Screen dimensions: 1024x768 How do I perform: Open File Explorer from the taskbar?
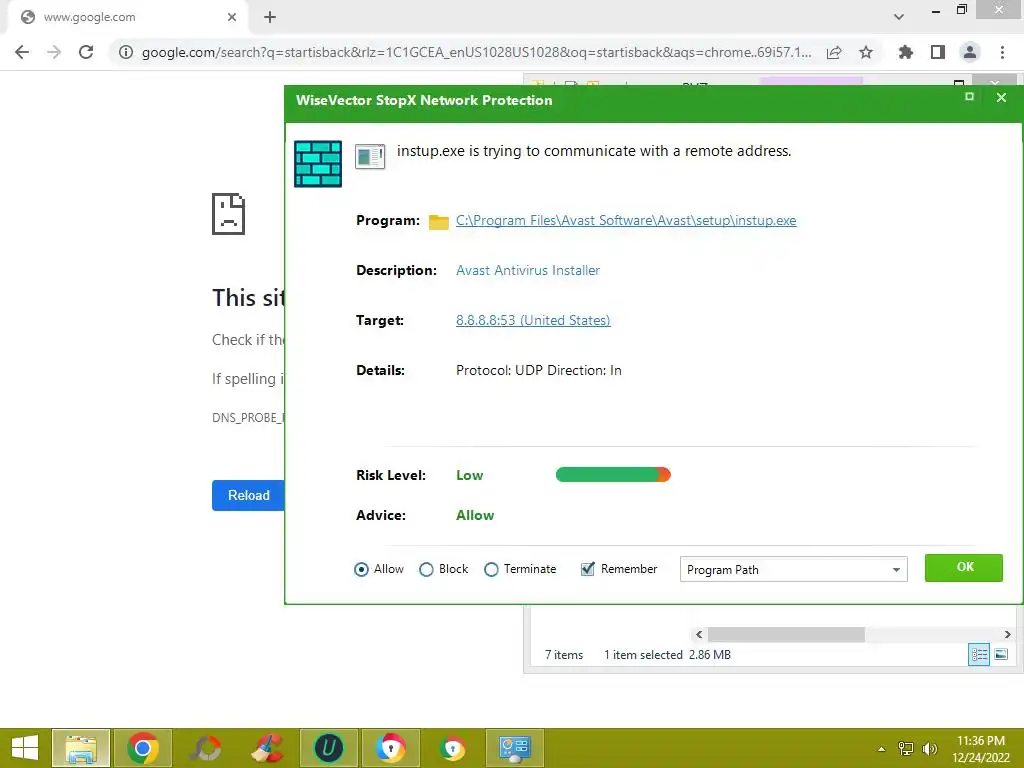pyautogui.click(x=81, y=748)
